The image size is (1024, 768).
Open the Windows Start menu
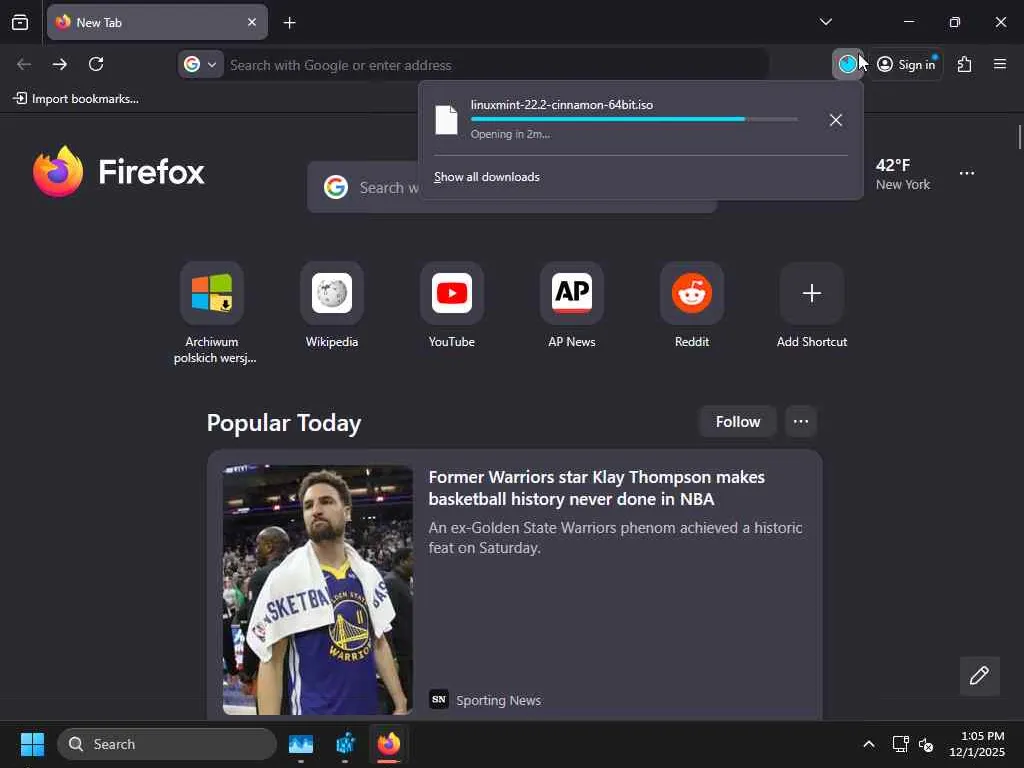tap(32, 744)
